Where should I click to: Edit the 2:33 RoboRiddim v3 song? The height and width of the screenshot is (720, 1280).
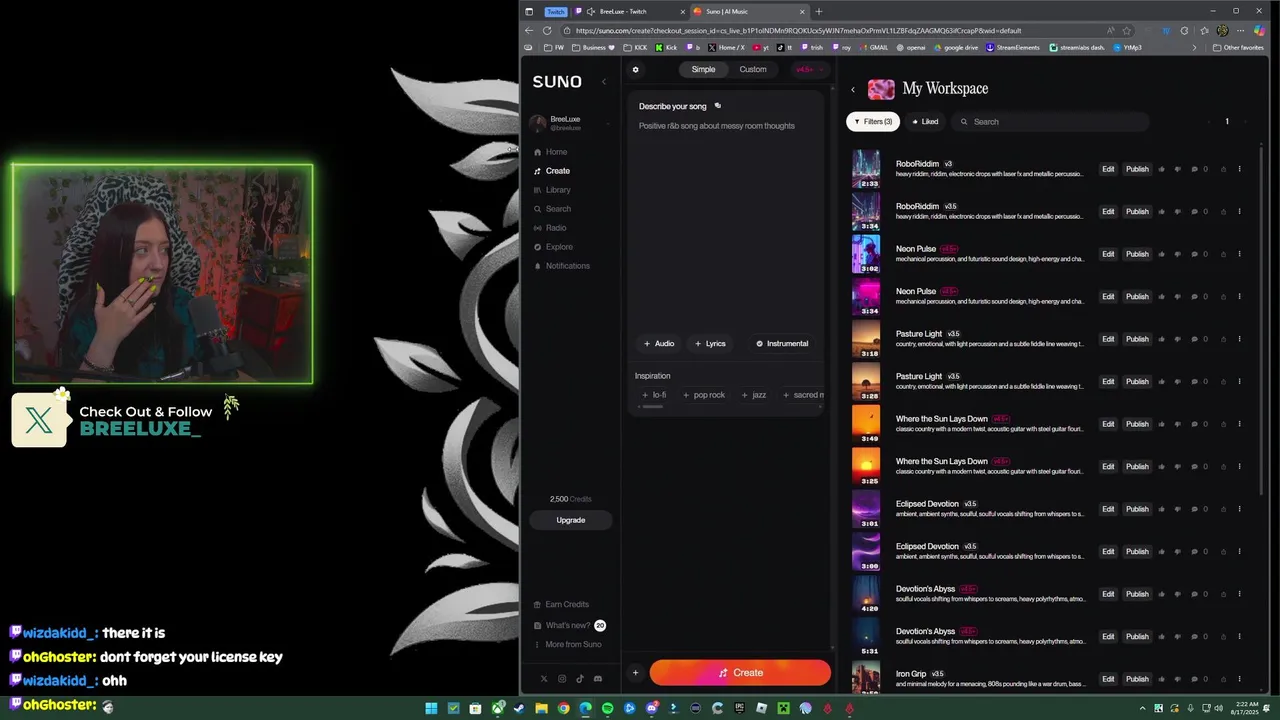[1108, 169]
